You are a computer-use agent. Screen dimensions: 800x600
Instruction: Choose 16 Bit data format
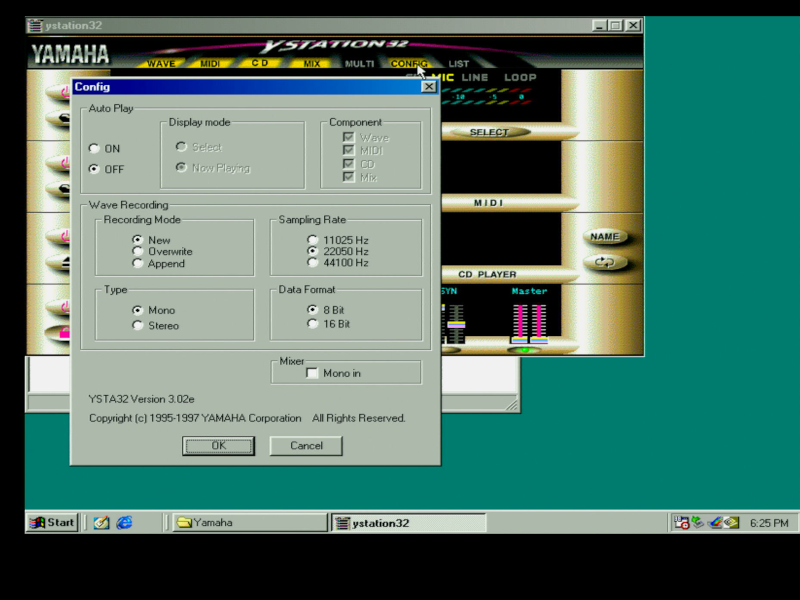tap(313, 324)
